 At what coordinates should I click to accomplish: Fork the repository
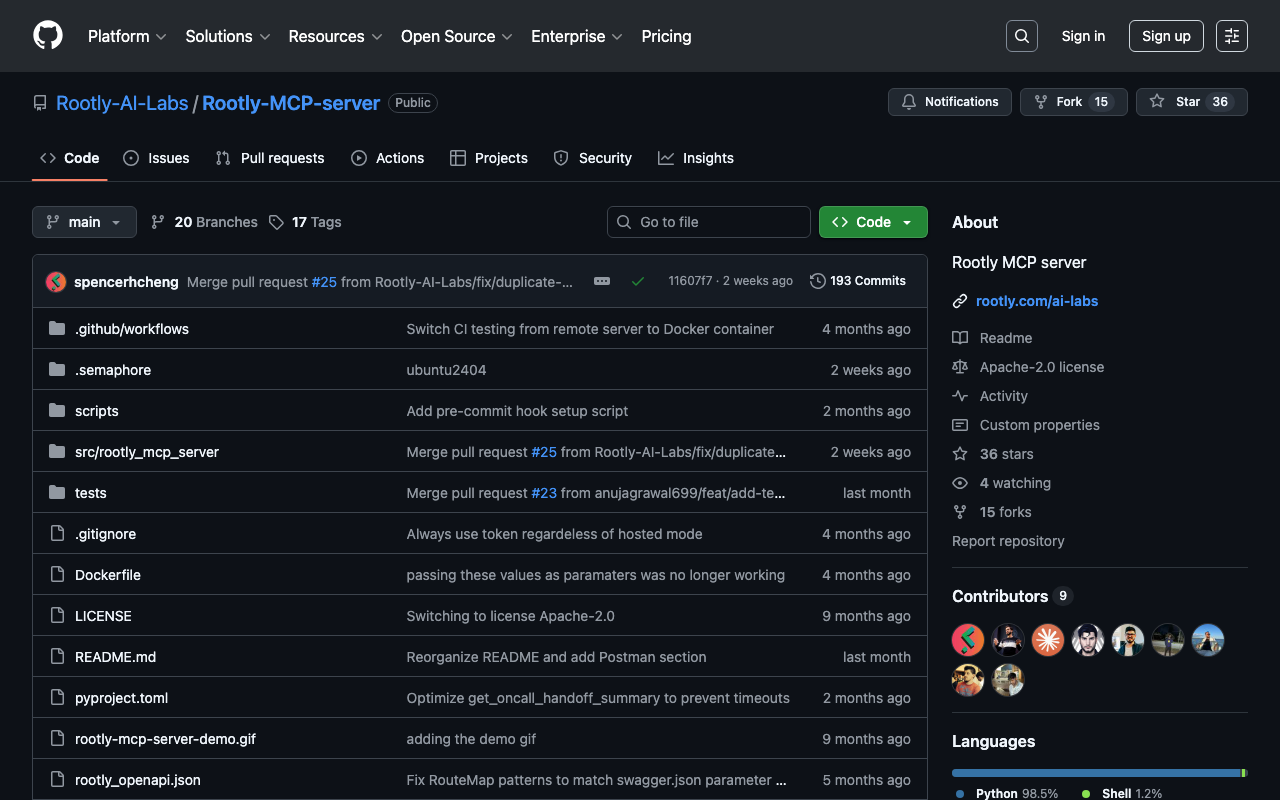[x=1073, y=102]
